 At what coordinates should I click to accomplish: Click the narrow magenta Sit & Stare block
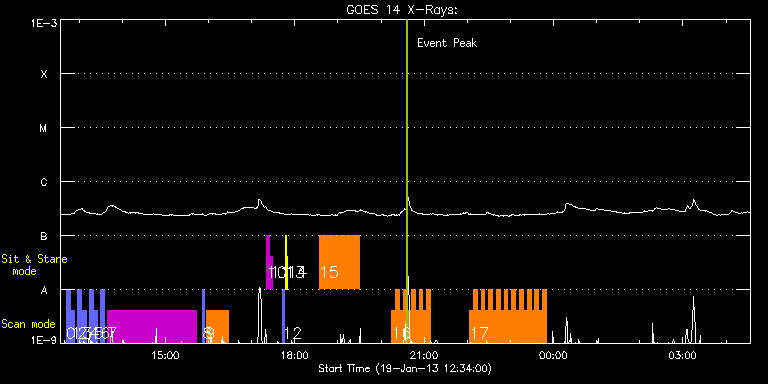click(268, 263)
